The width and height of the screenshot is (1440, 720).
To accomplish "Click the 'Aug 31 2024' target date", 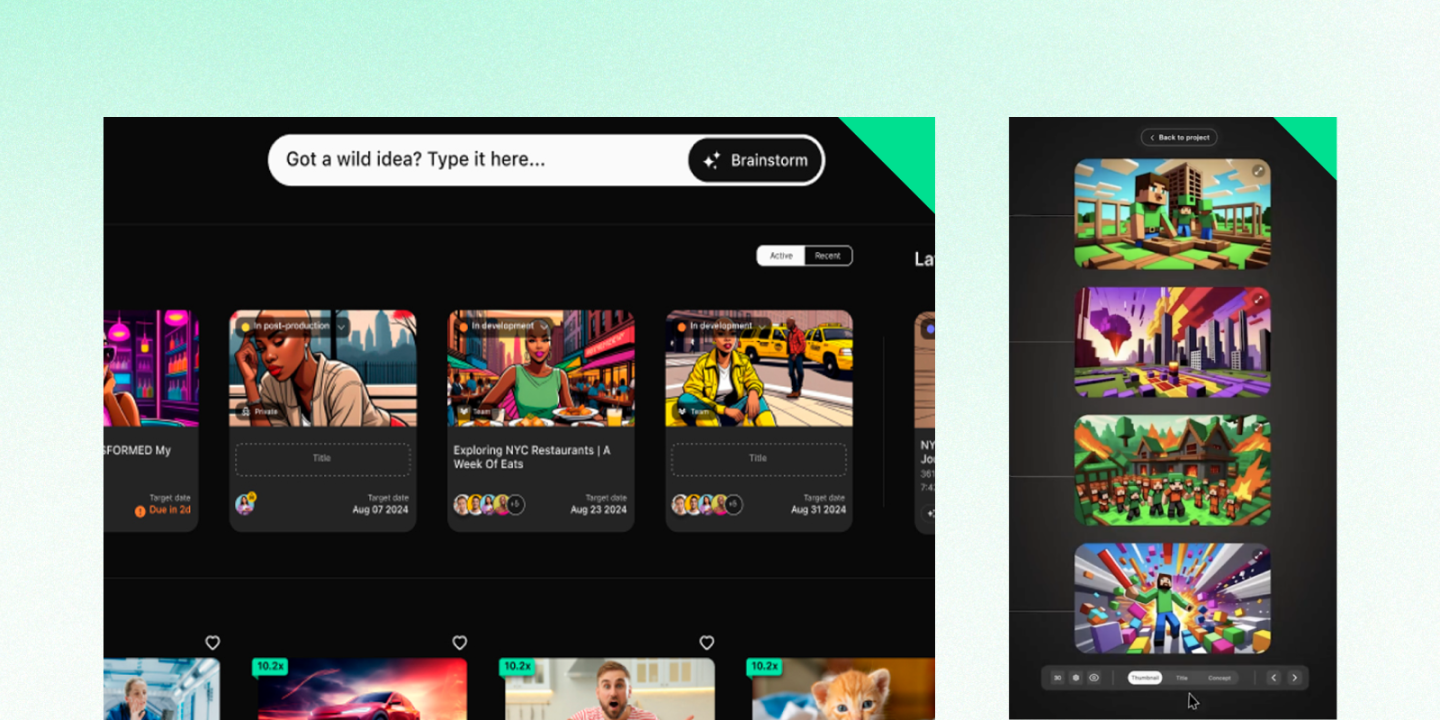I will click(818, 510).
